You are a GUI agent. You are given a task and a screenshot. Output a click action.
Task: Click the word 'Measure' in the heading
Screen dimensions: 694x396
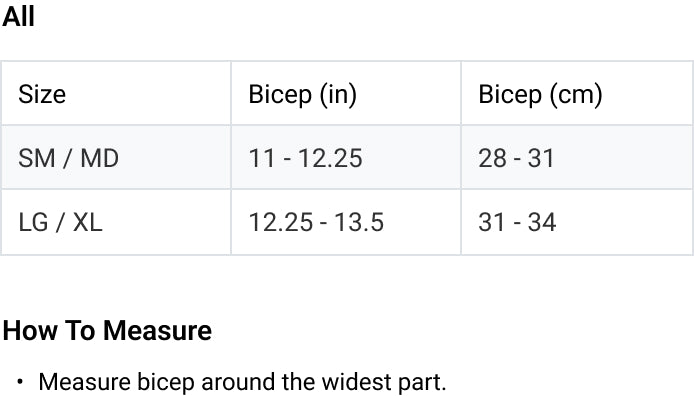(158, 330)
